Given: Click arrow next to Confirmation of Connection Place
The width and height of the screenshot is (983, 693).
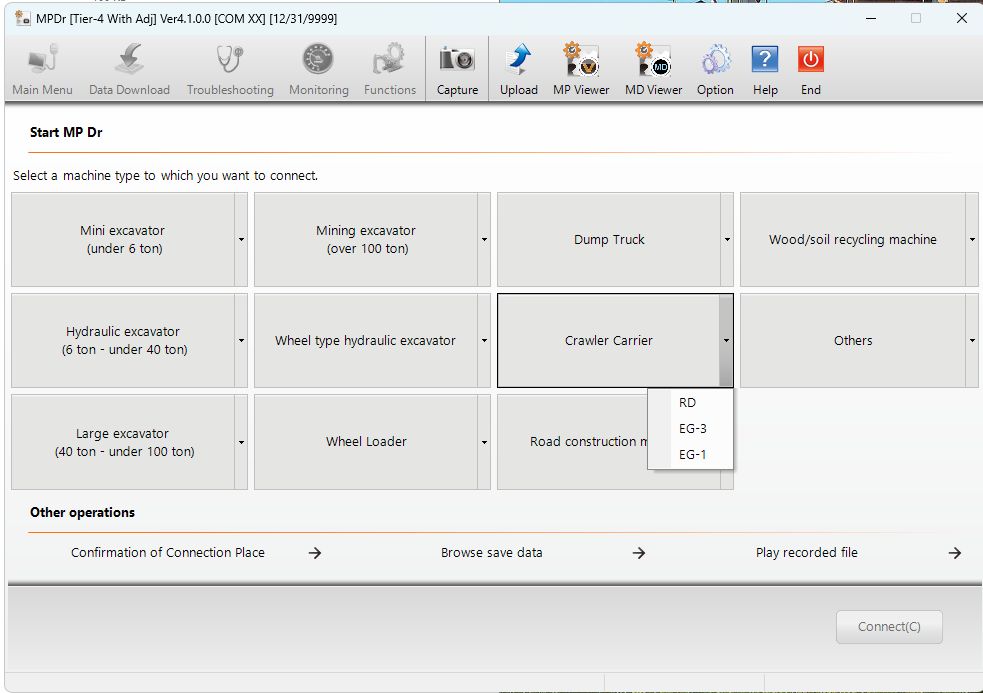Looking at the screenshot, I should tap(315, 553).
